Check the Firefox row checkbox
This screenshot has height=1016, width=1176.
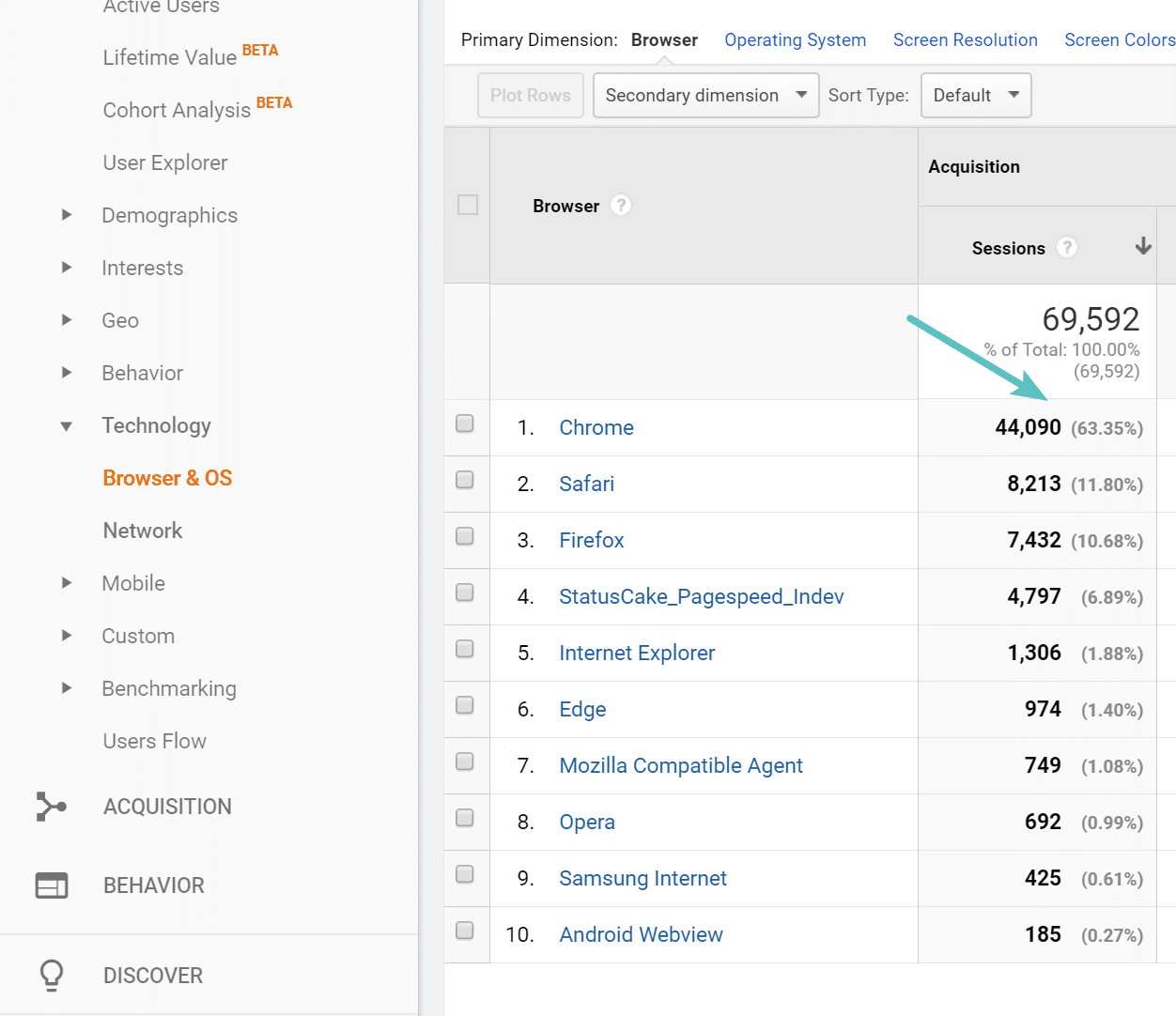(465, 536)
